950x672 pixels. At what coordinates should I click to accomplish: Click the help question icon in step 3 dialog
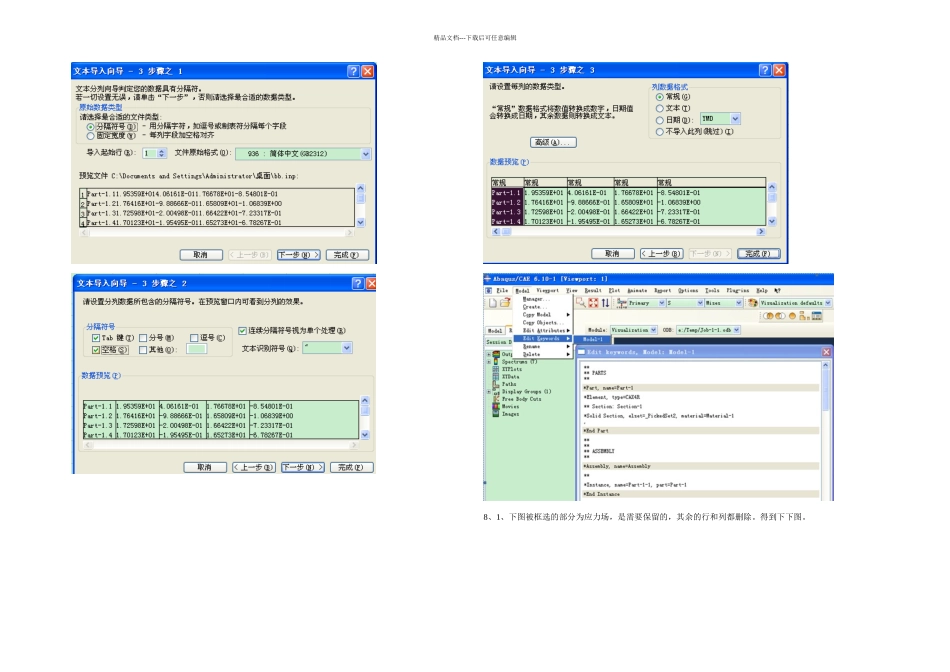coord(765,70)
